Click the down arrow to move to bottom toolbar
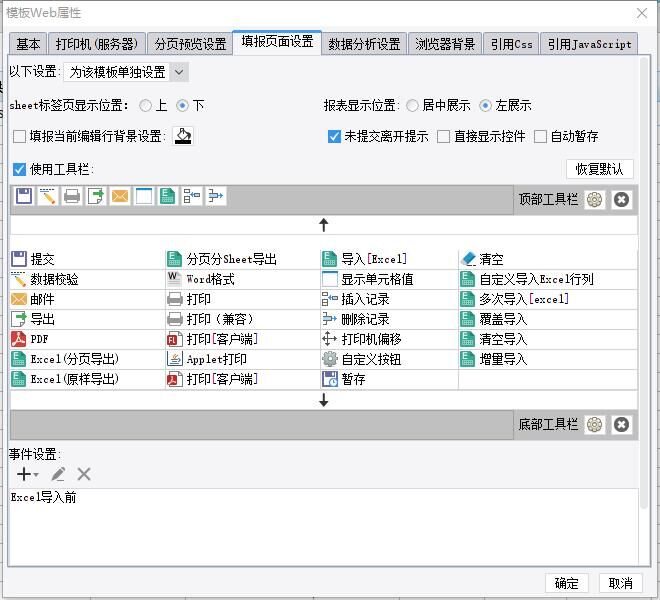Screen dimensions: 660x600 coord(323,400)
